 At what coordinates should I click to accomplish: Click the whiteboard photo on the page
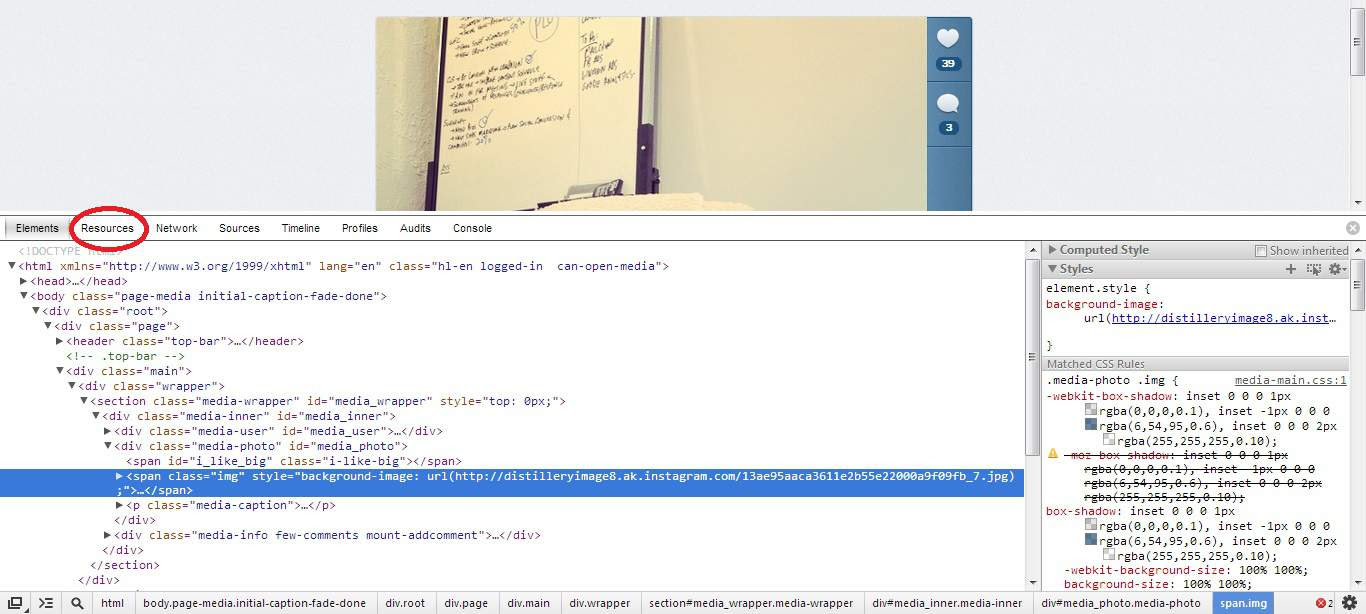click(x=651, y=113)
